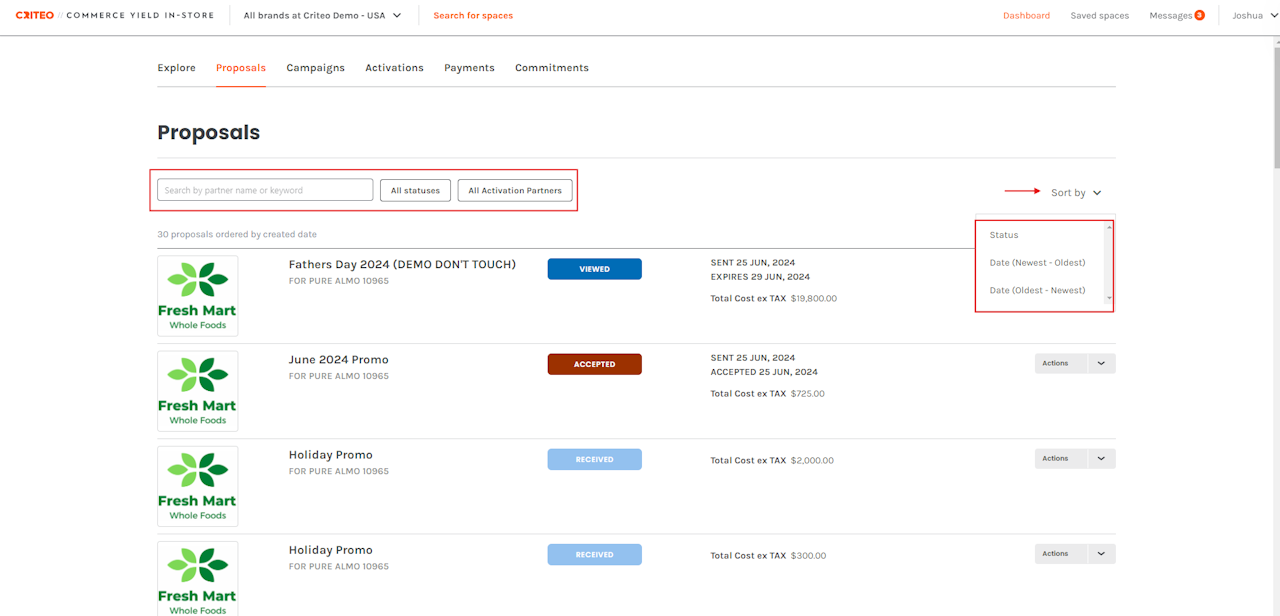Click the All statuses filter button
Viewport: 1280px width, 616px height.
tap(415, 190)
